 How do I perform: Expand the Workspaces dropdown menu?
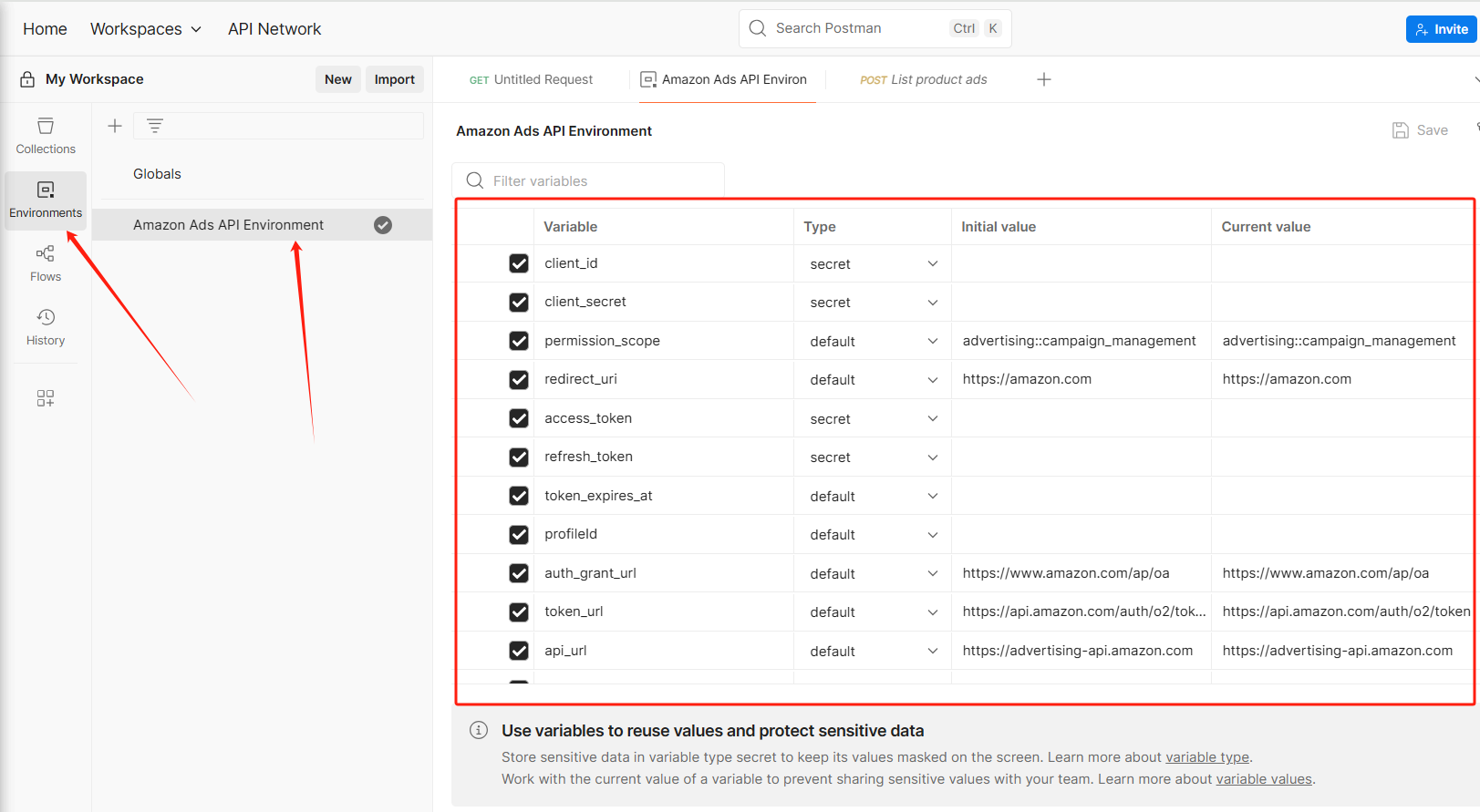(146, 29)
